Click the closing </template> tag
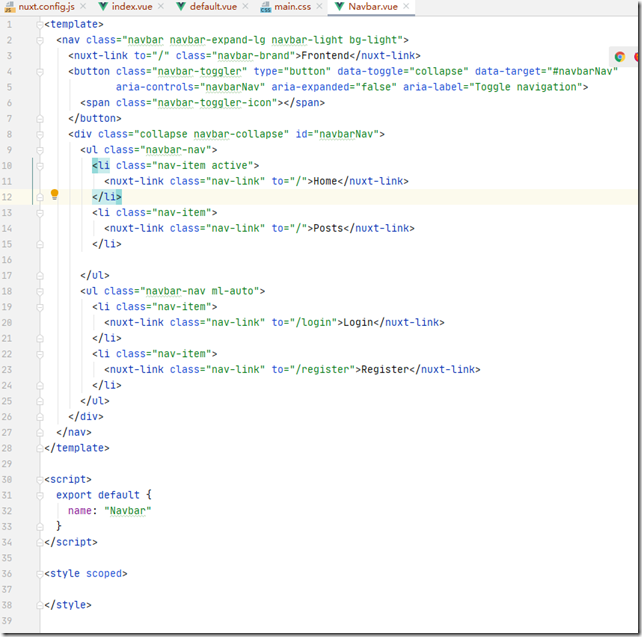The image size is (642, 637). coord(77,448)
